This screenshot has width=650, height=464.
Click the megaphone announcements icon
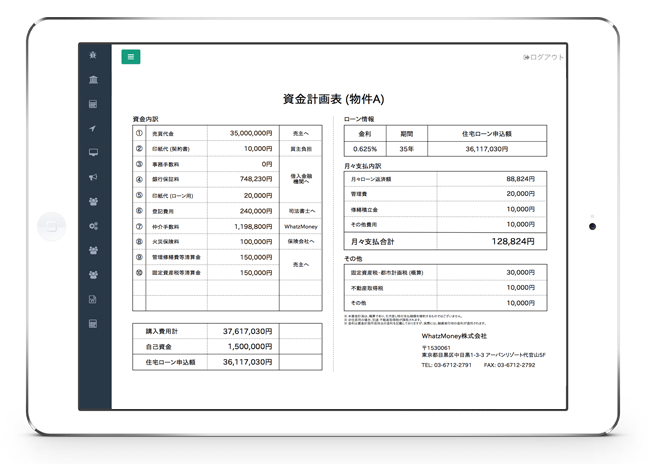(93, 177)
